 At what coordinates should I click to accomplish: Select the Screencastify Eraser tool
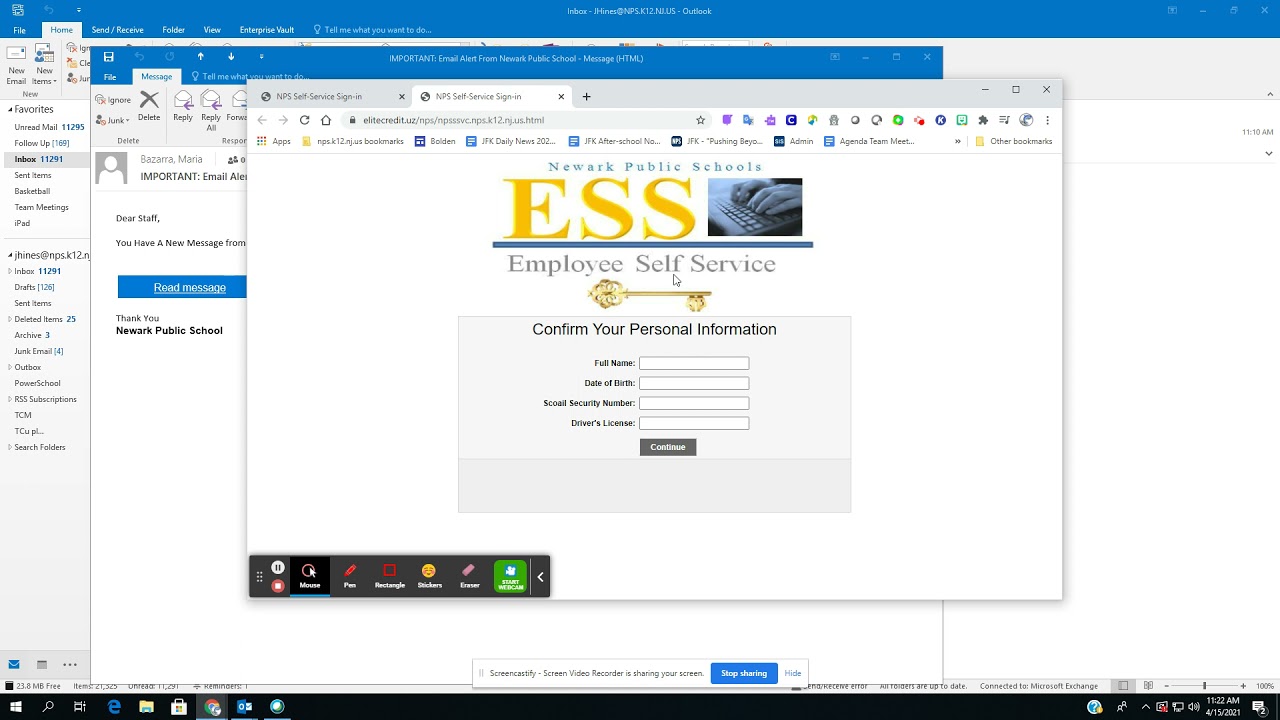tap(470, 576)
